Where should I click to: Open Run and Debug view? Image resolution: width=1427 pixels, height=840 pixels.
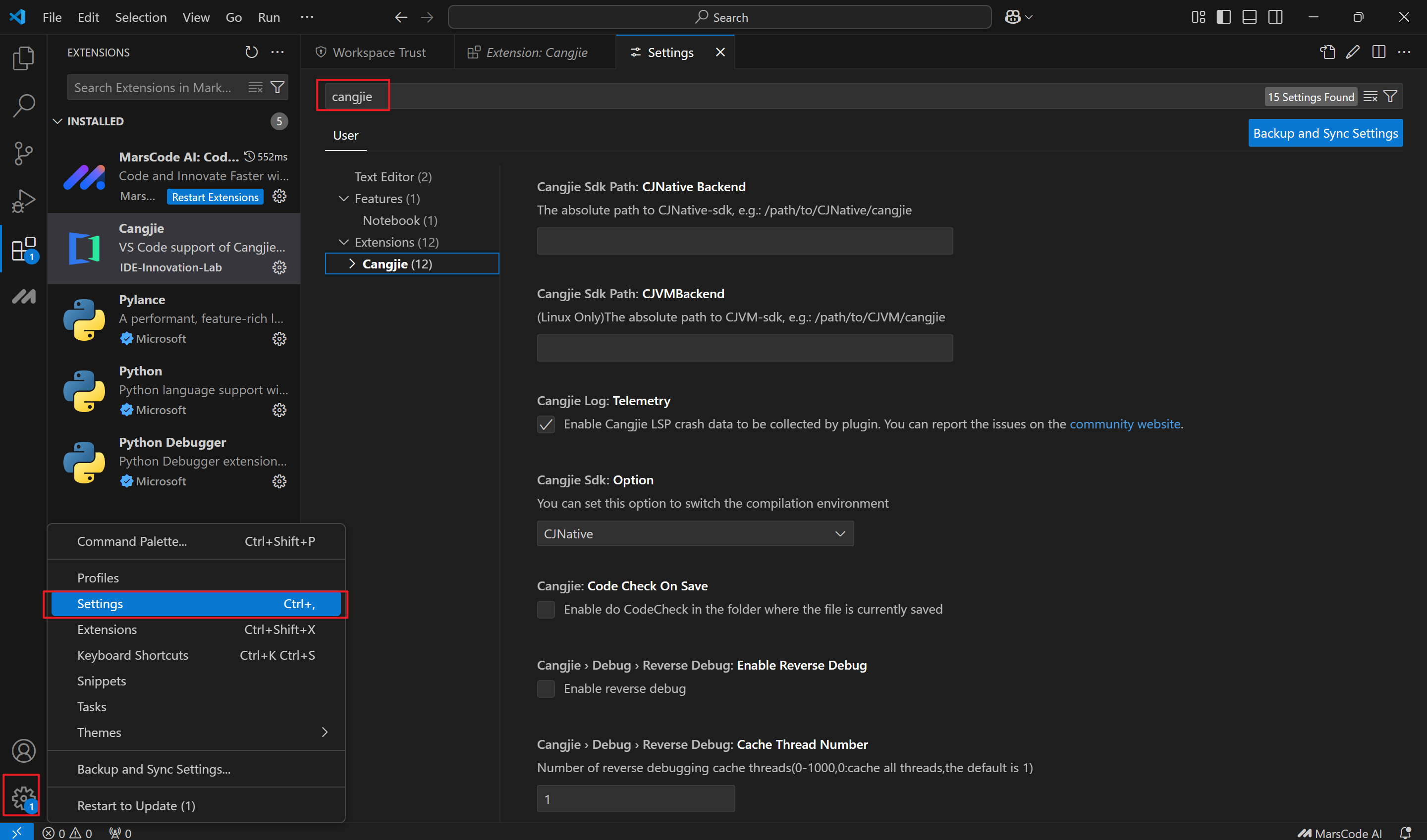(23, 201)
